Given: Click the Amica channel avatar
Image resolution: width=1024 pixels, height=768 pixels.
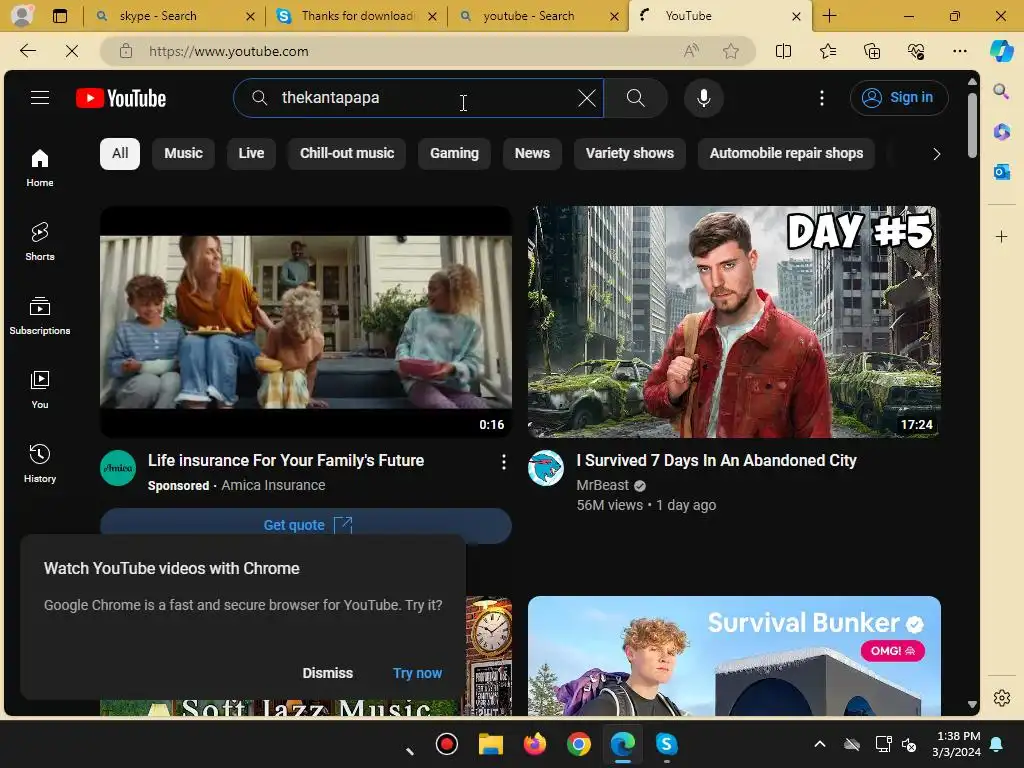Looking at the screenshot, I should pyautogui.click(x=118, y=468).
